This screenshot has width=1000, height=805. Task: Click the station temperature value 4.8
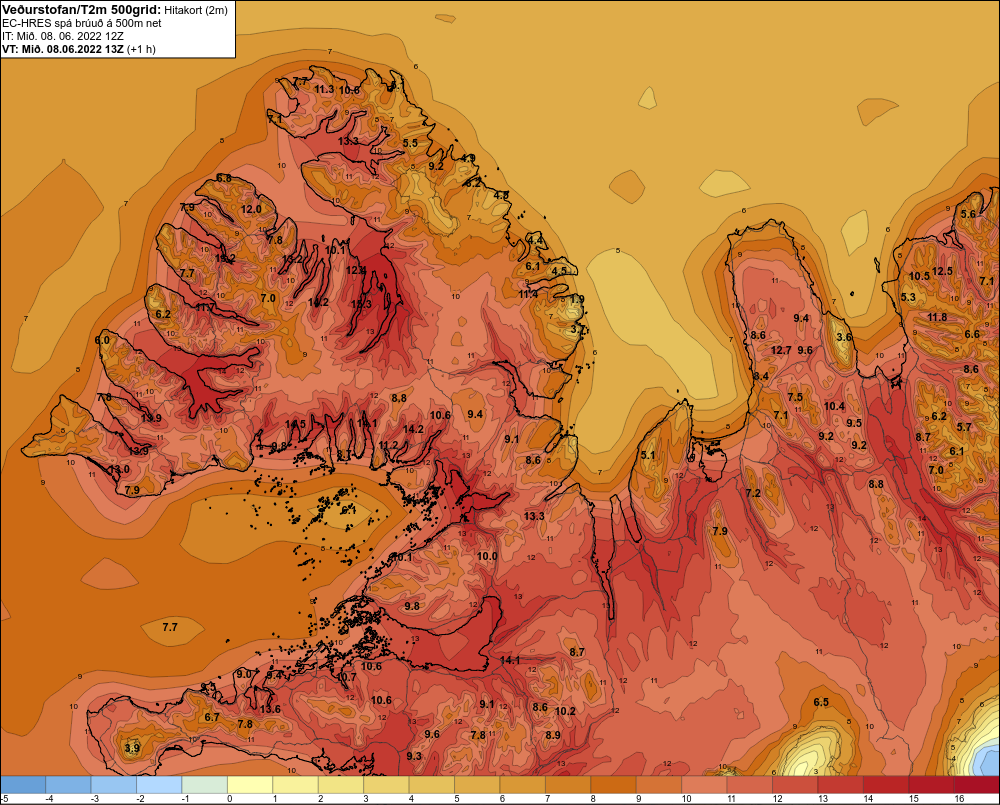pos(501,195)
